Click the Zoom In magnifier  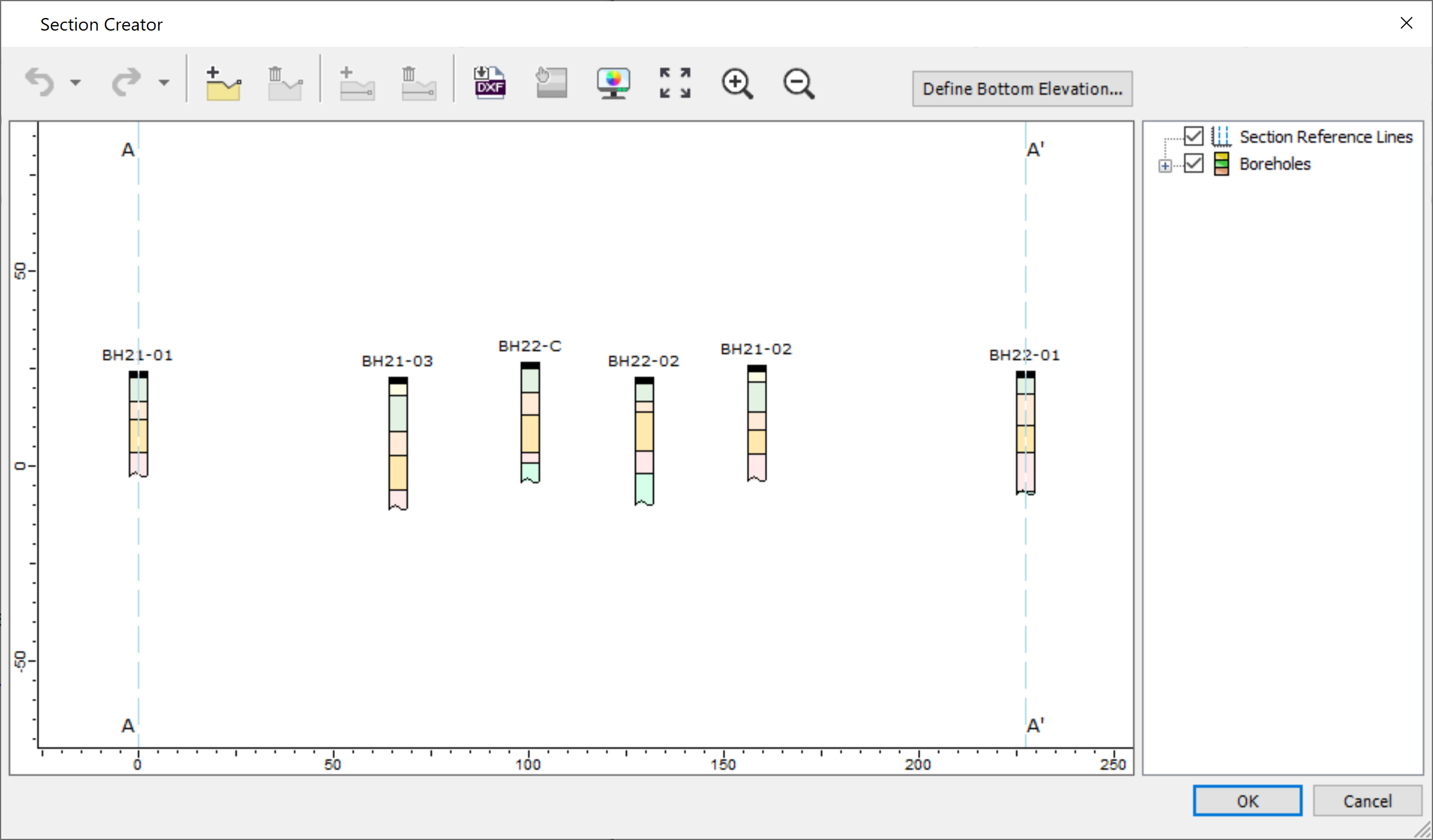tap(737, 83)
